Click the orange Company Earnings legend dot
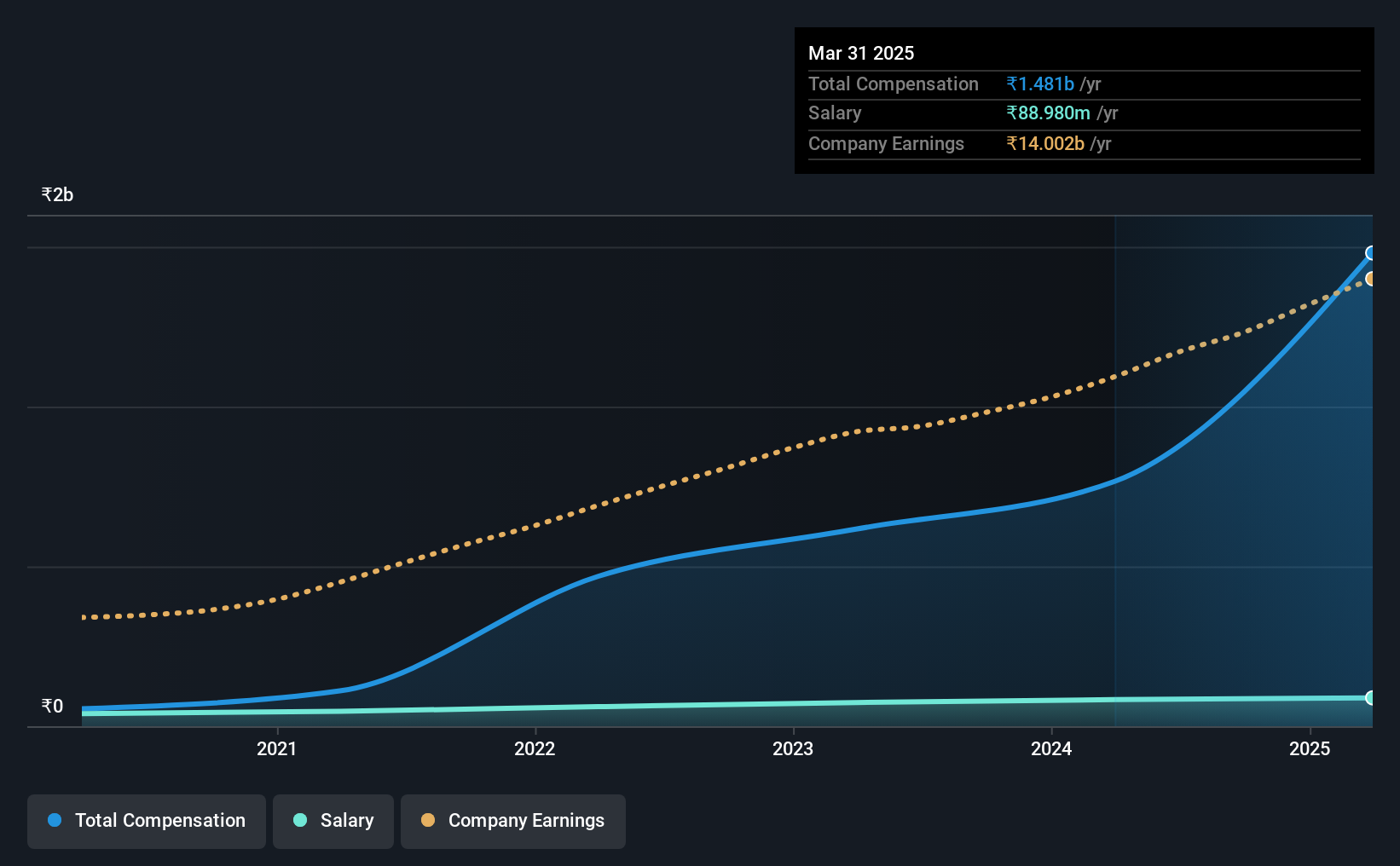The height and width of the screenshot is (866, 1400). coord(428,820)
